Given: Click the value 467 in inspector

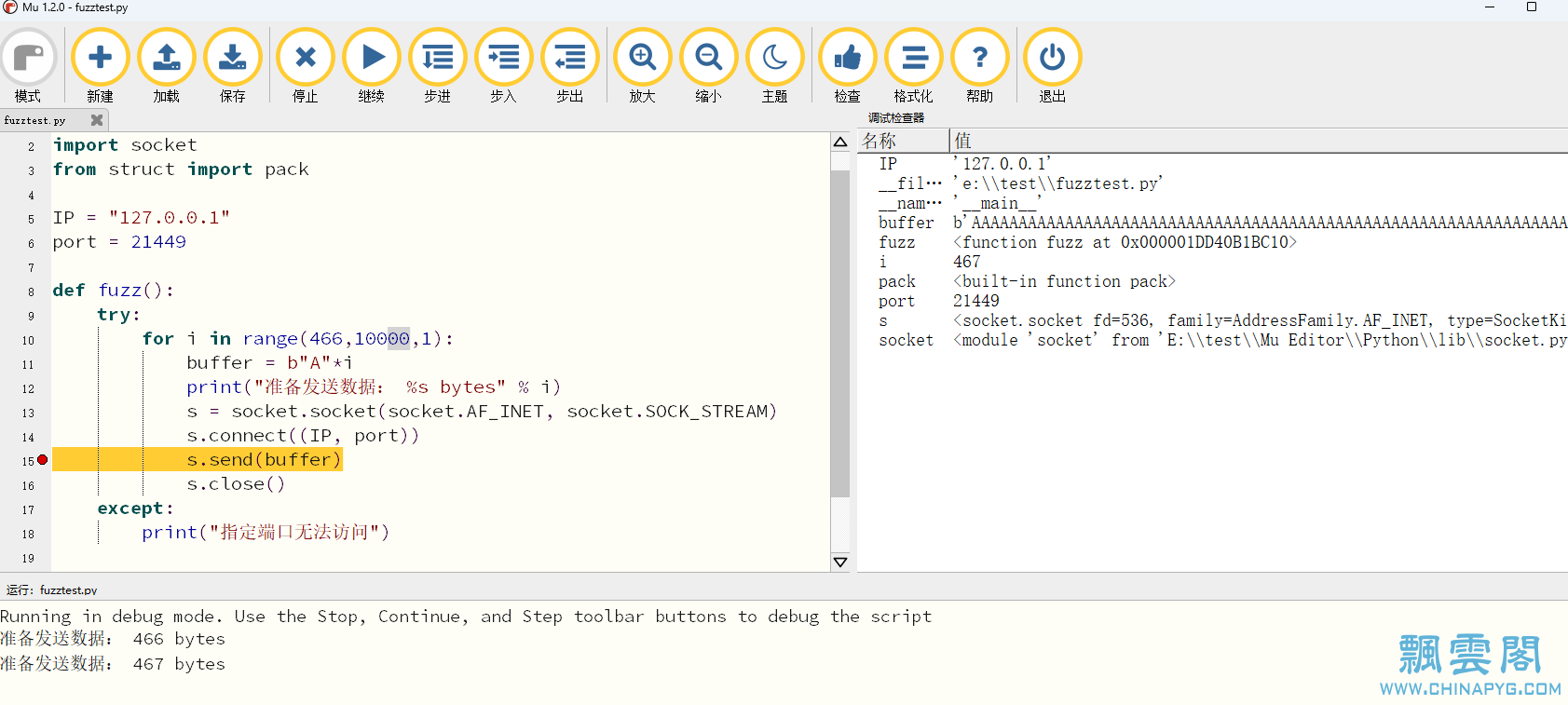Looking at the screenshot, I should (x=966, y=262).
